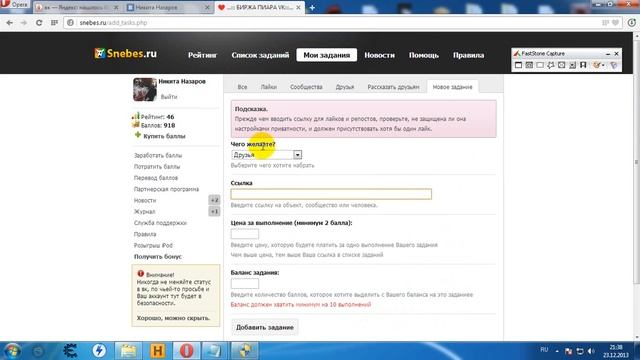The height and width of the screenshot is (360, 640).
Task: Select the Сообщества tab
Action: tap(306, 87)
